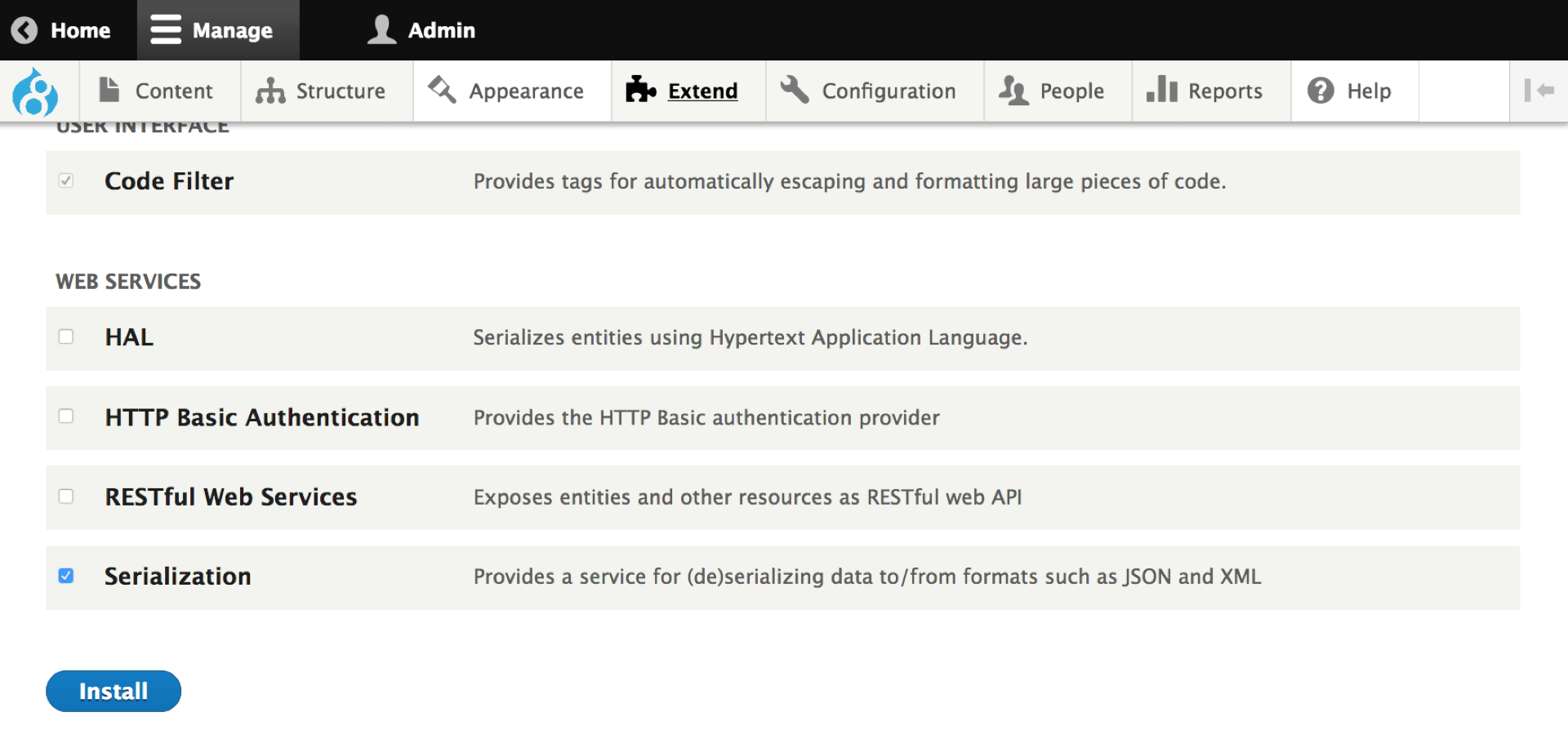Click the Install button

pyautogui.click(x=113, y=690)
